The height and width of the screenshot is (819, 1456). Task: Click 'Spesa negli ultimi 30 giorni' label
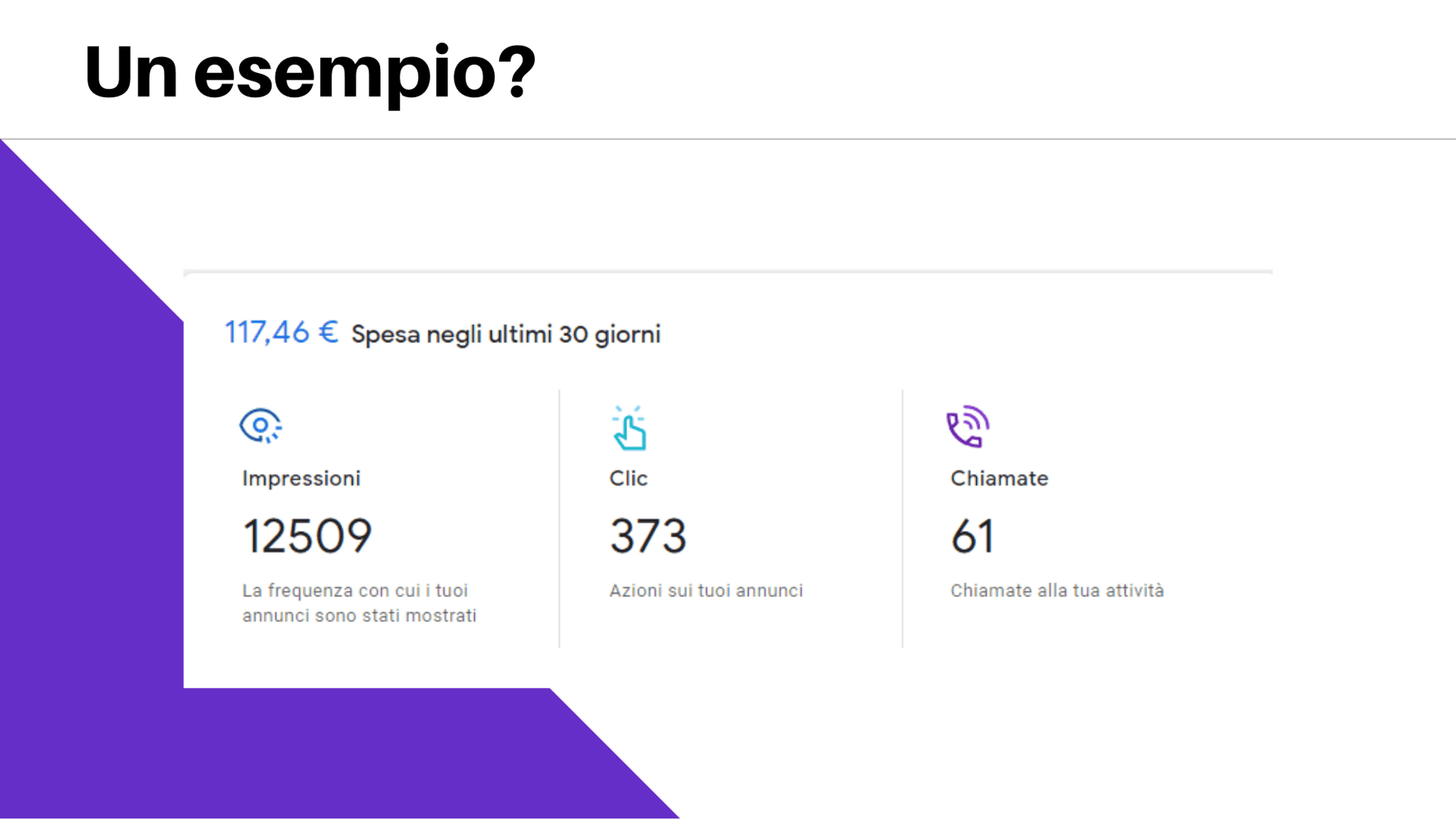tap(506, 334)
